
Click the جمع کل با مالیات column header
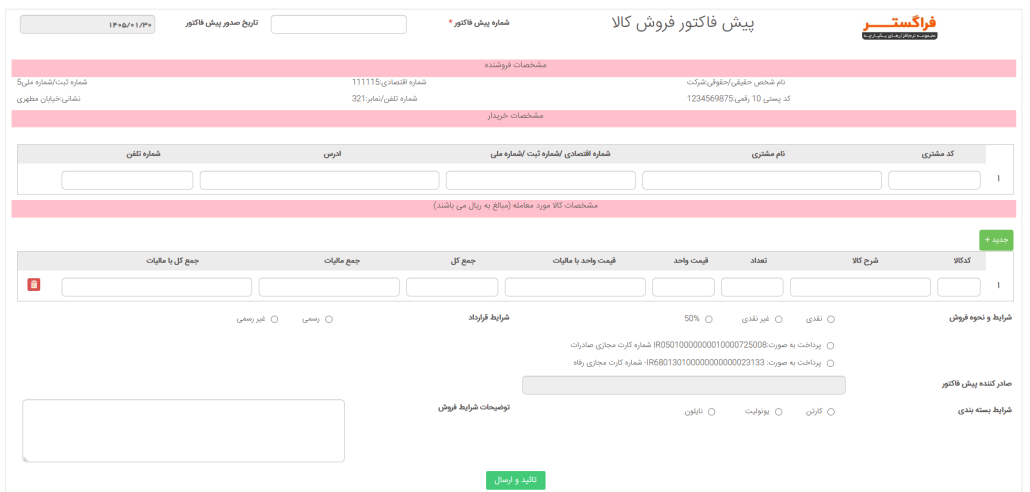pos(172,261)
